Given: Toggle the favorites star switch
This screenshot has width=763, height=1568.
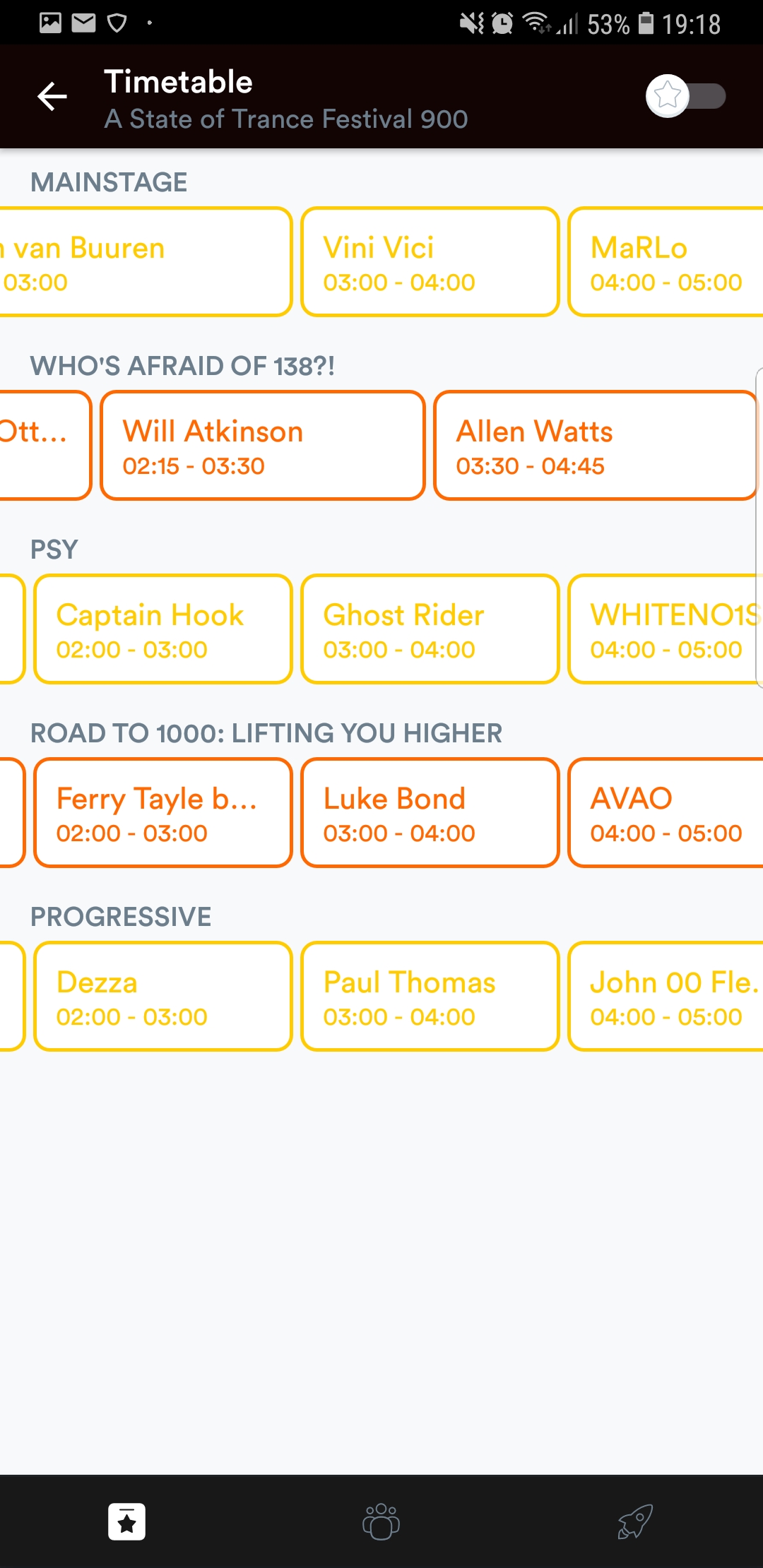Looking at the screenshot, I should [x=685, y=96].
